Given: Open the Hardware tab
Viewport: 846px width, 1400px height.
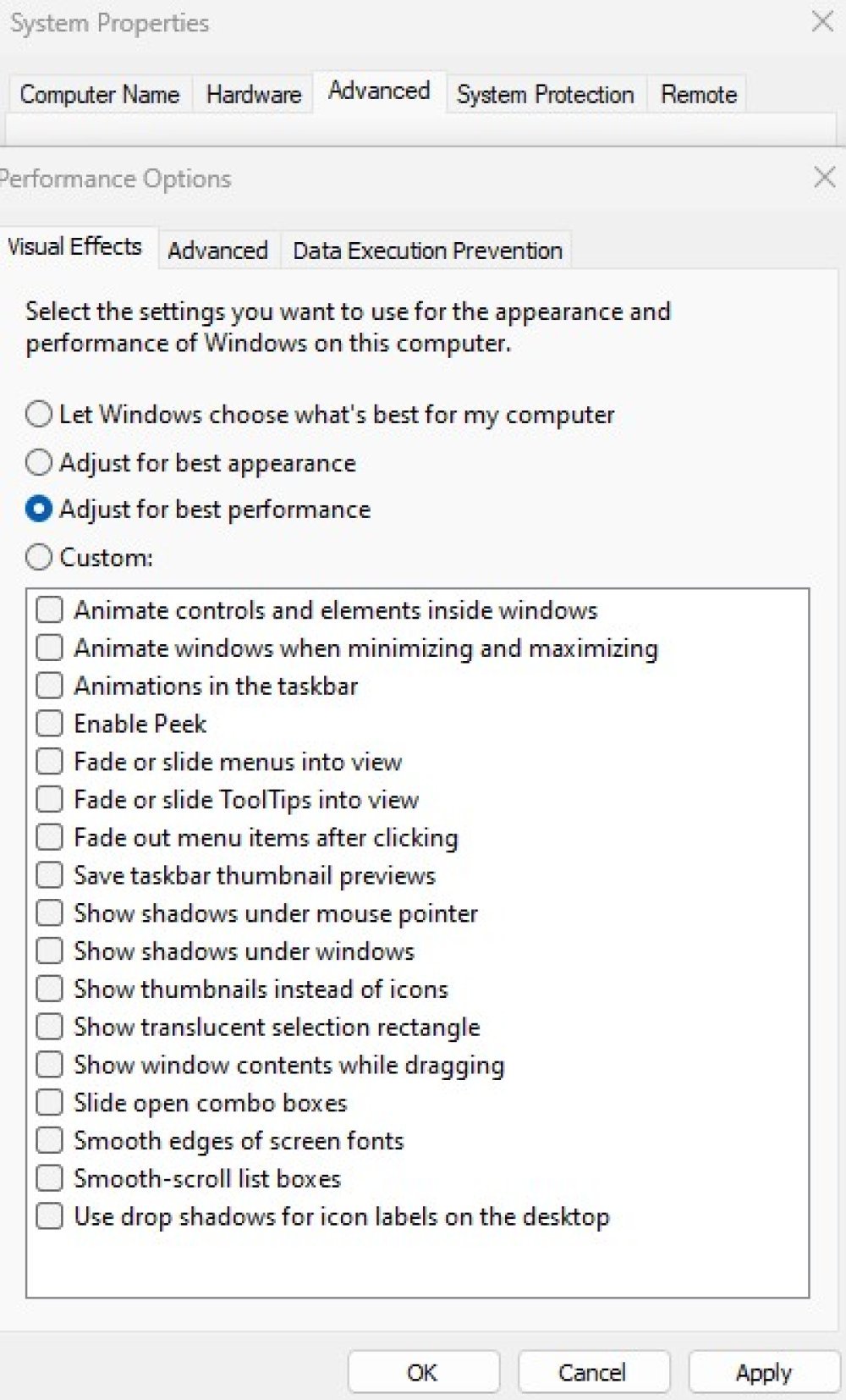Looking at the screenshot, I should tap(254, 94).
